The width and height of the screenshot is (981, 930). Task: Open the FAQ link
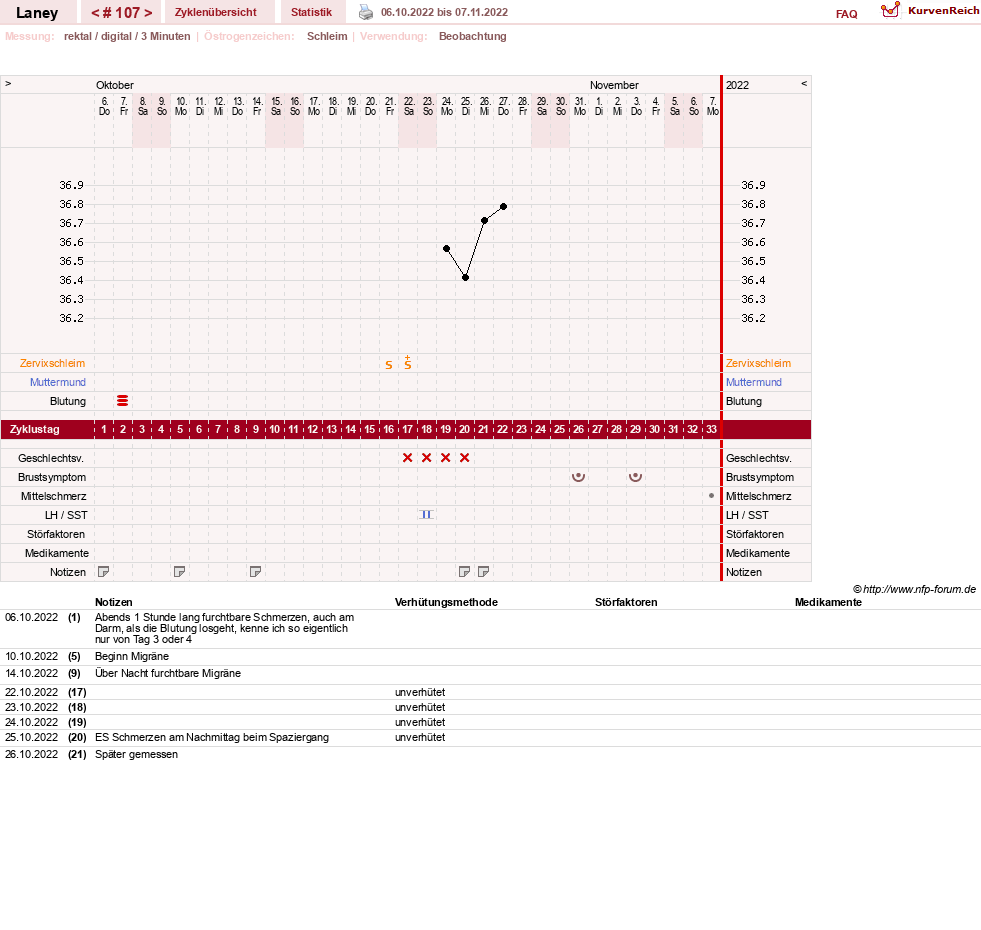pos(846,14)
